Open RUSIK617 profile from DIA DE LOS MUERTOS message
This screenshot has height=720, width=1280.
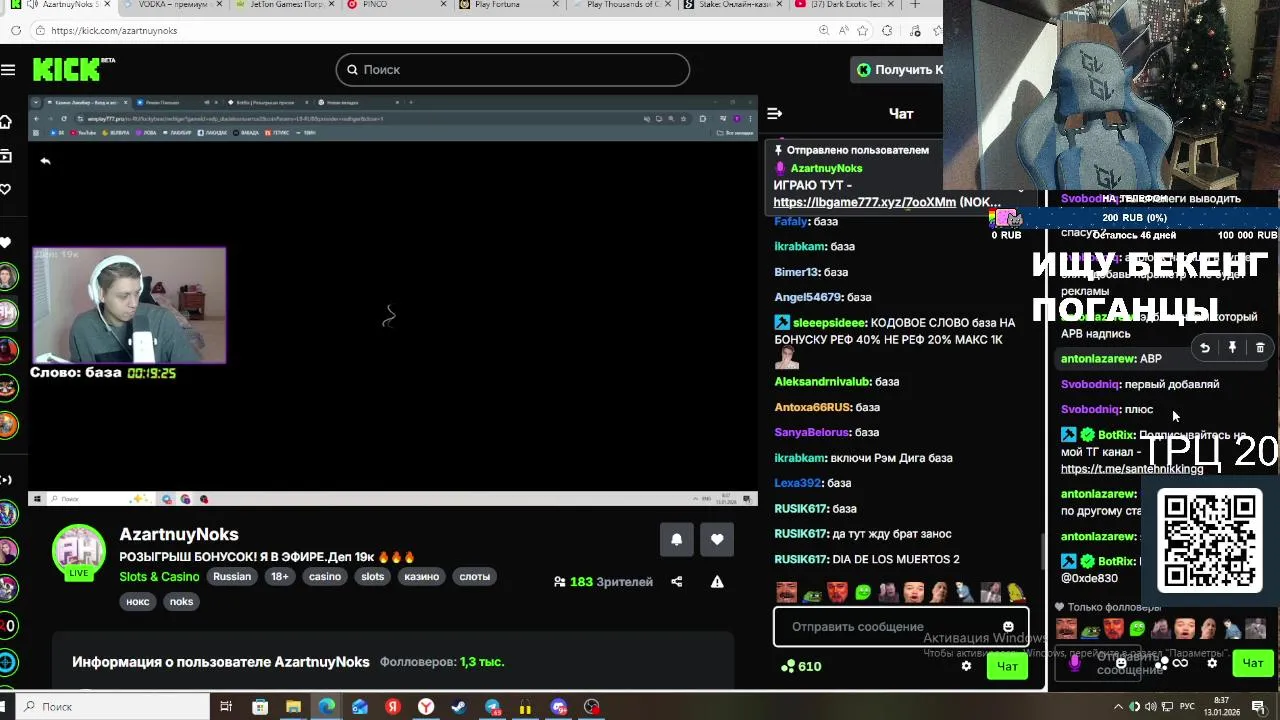coord(801,559)
